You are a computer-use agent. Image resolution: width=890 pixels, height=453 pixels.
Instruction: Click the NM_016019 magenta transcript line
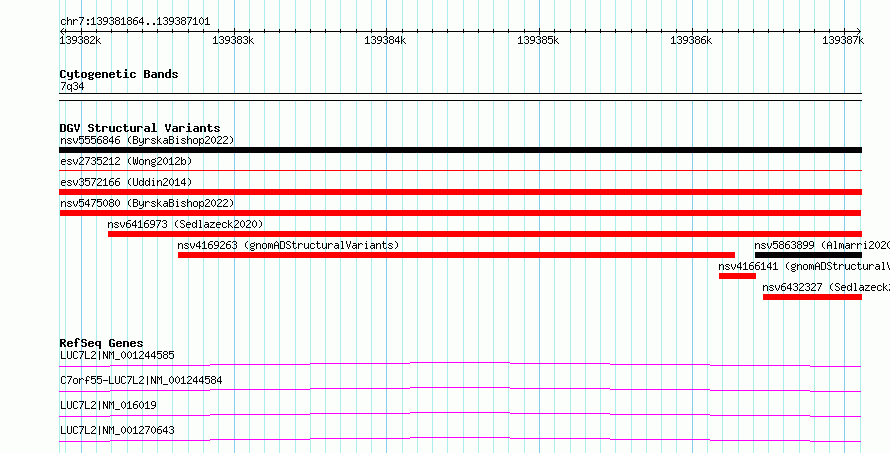(x=460, y=414)
